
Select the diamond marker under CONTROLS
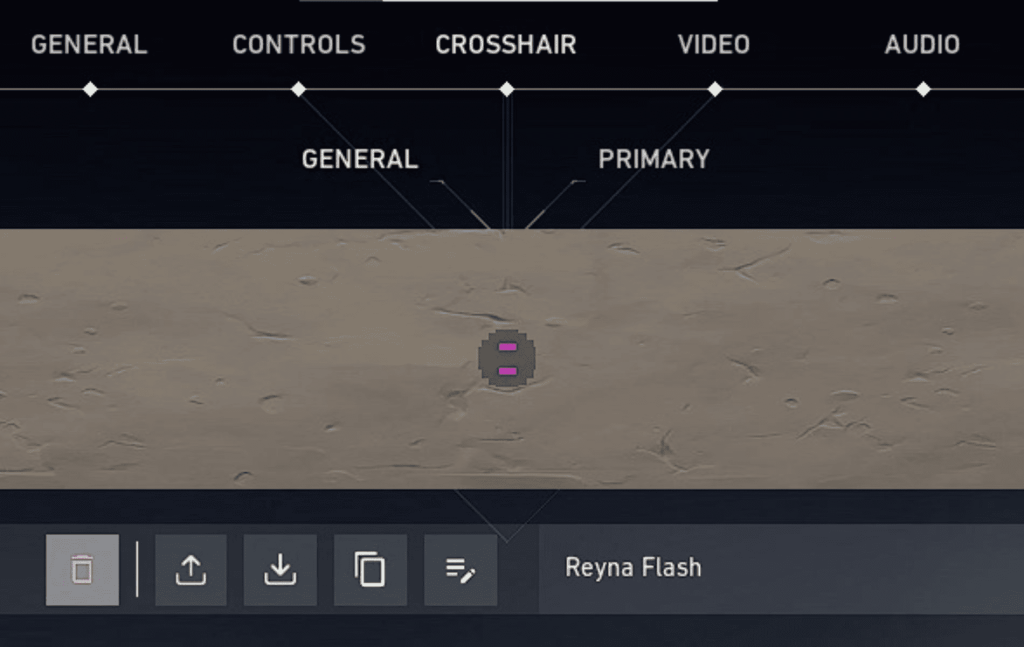[298, 89]
